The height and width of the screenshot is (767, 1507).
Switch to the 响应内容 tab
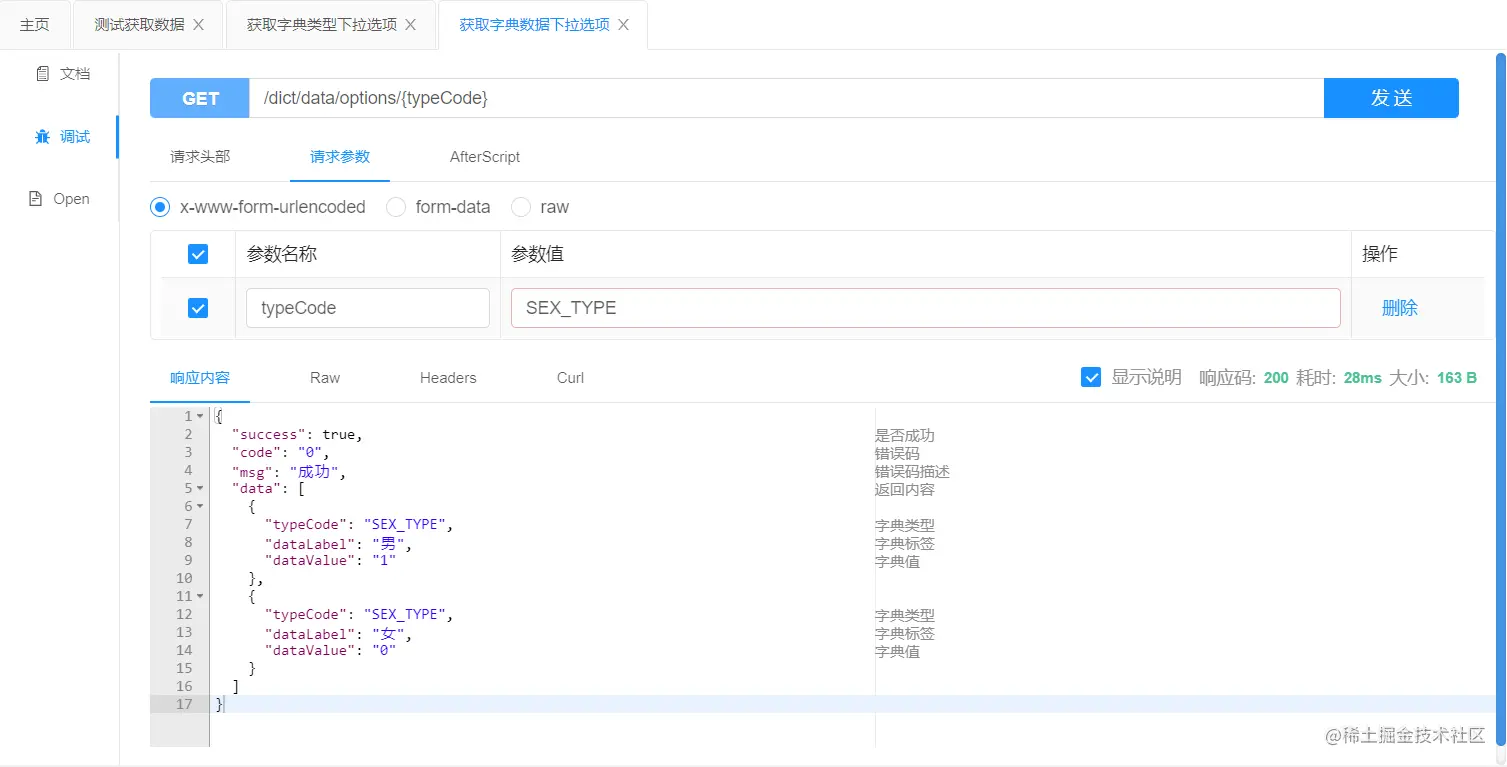click(x=200, y=378)
